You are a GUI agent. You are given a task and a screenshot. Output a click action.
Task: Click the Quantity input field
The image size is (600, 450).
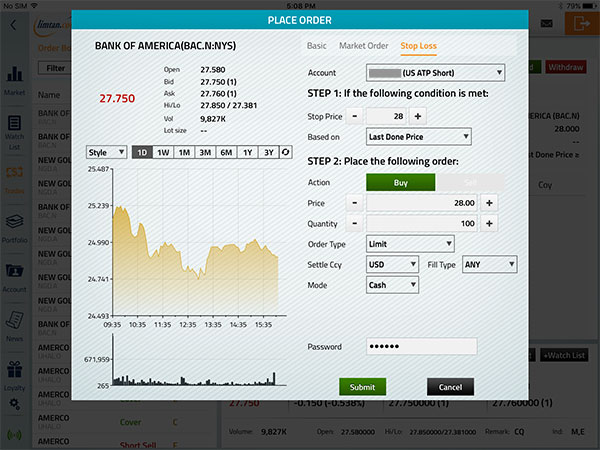(x=422, y=223)
